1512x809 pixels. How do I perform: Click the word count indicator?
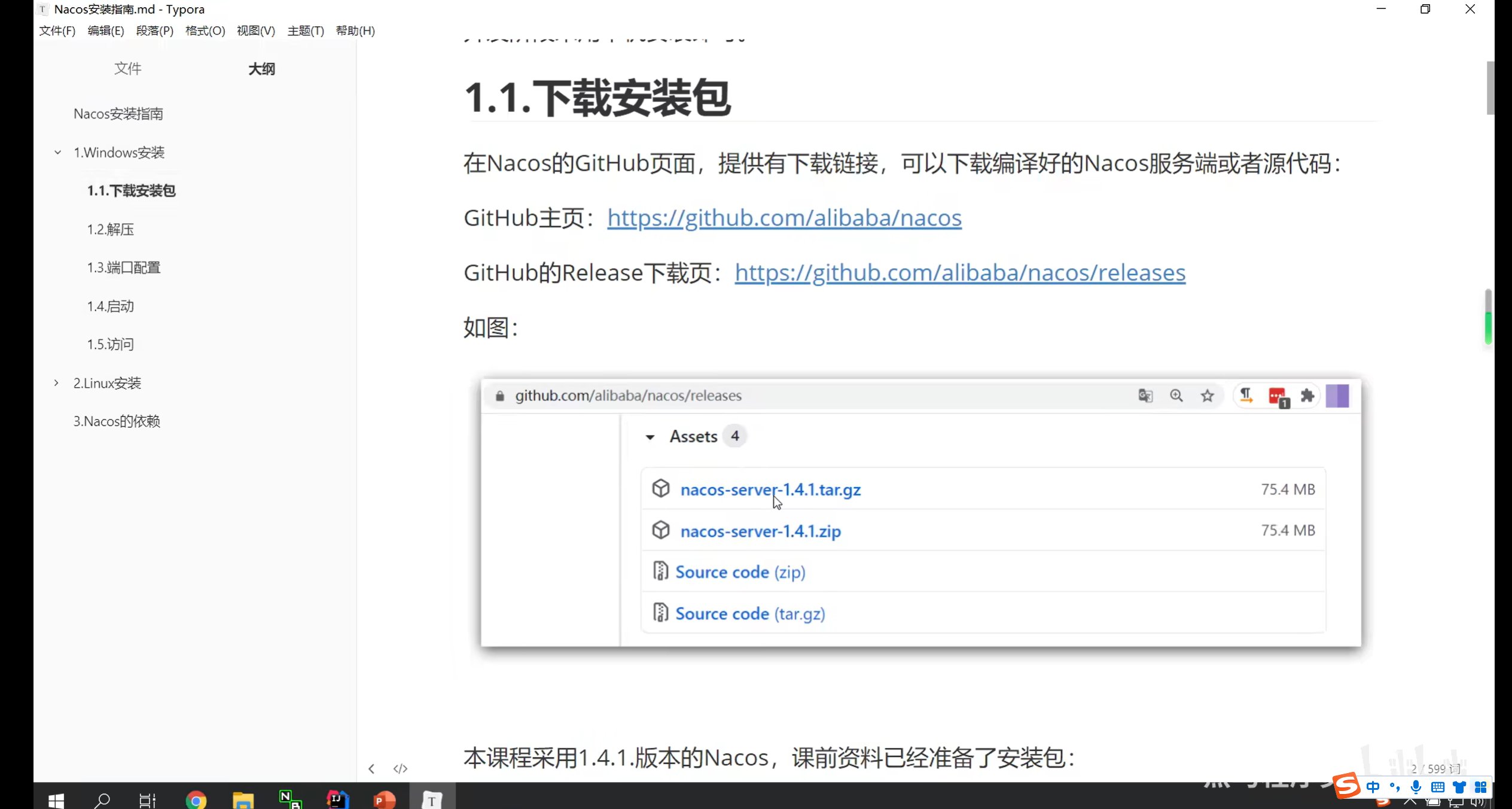pos(1435,768)
